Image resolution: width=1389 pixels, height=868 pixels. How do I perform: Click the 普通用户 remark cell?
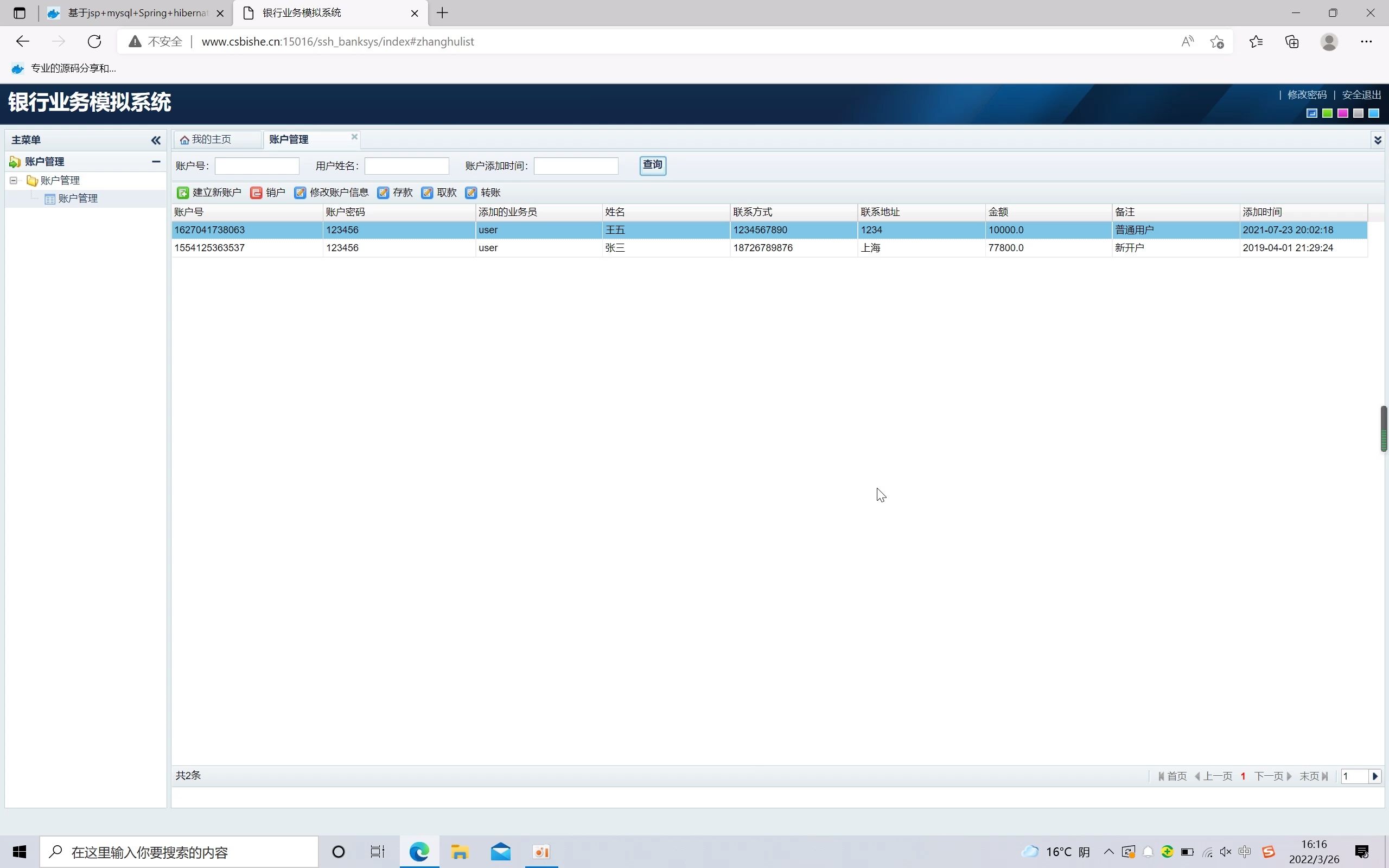1175,230
